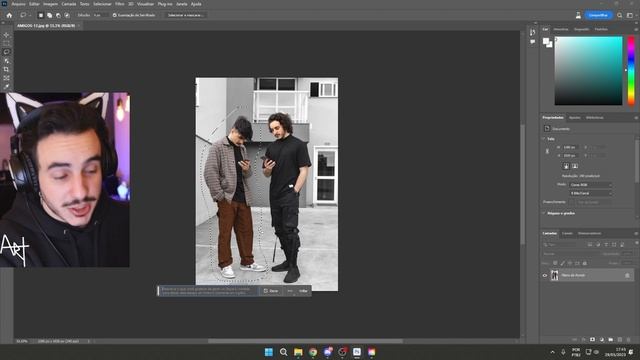Toggle smart object filter icon
The image size is (640, 360).
pyautogui.click(x=622, y=244)
